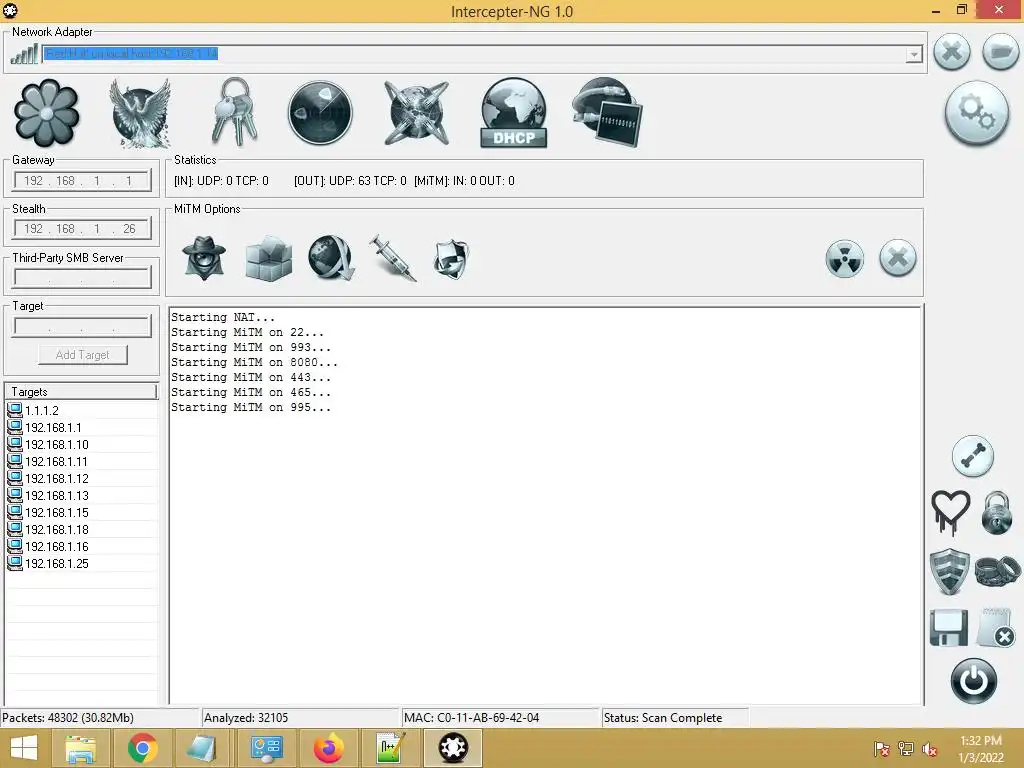Image resolution: width=1024 pixels, height=768 pixels.
Task: Click the MAC address in status bar
Action: [x=472, y=718]
